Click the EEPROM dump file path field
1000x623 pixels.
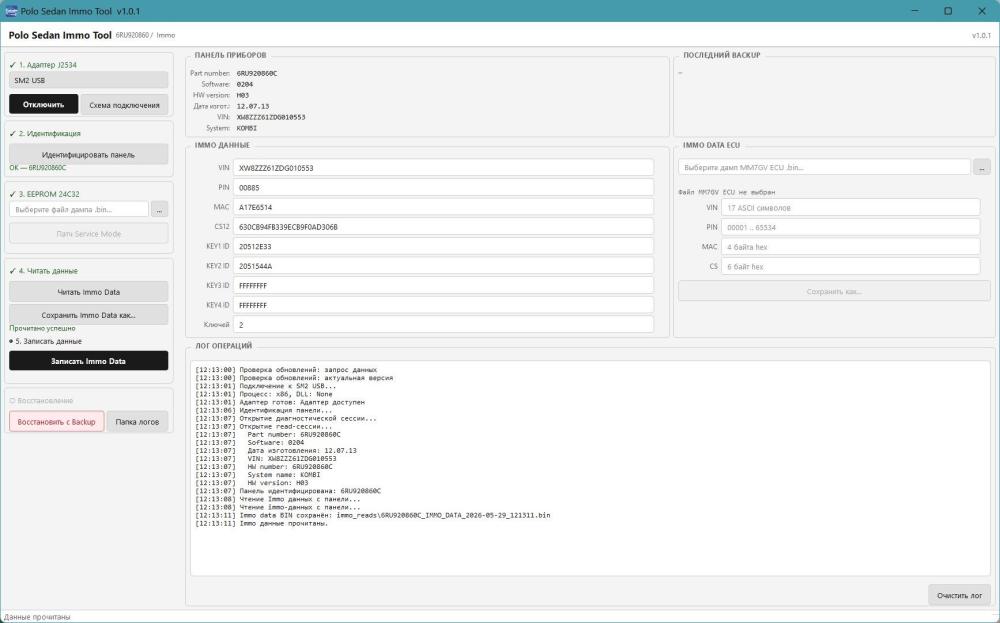tap(79, 209)
